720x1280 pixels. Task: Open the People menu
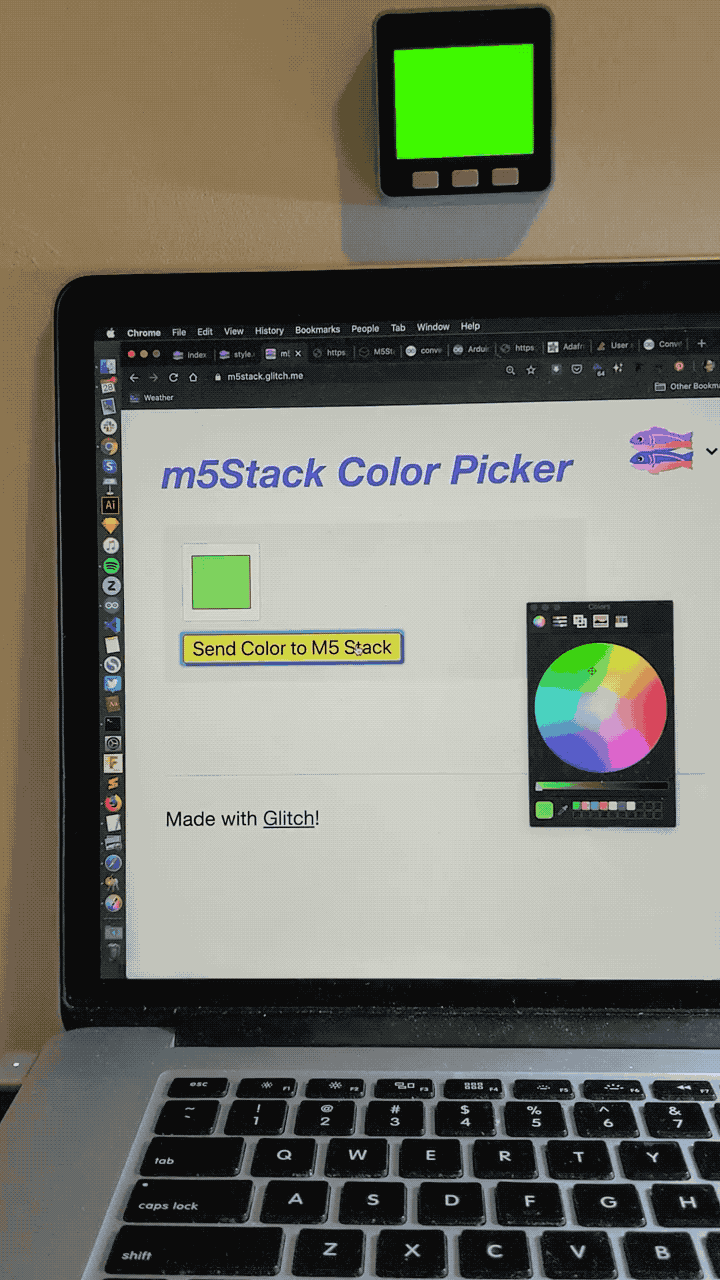[x=365, y=329]
